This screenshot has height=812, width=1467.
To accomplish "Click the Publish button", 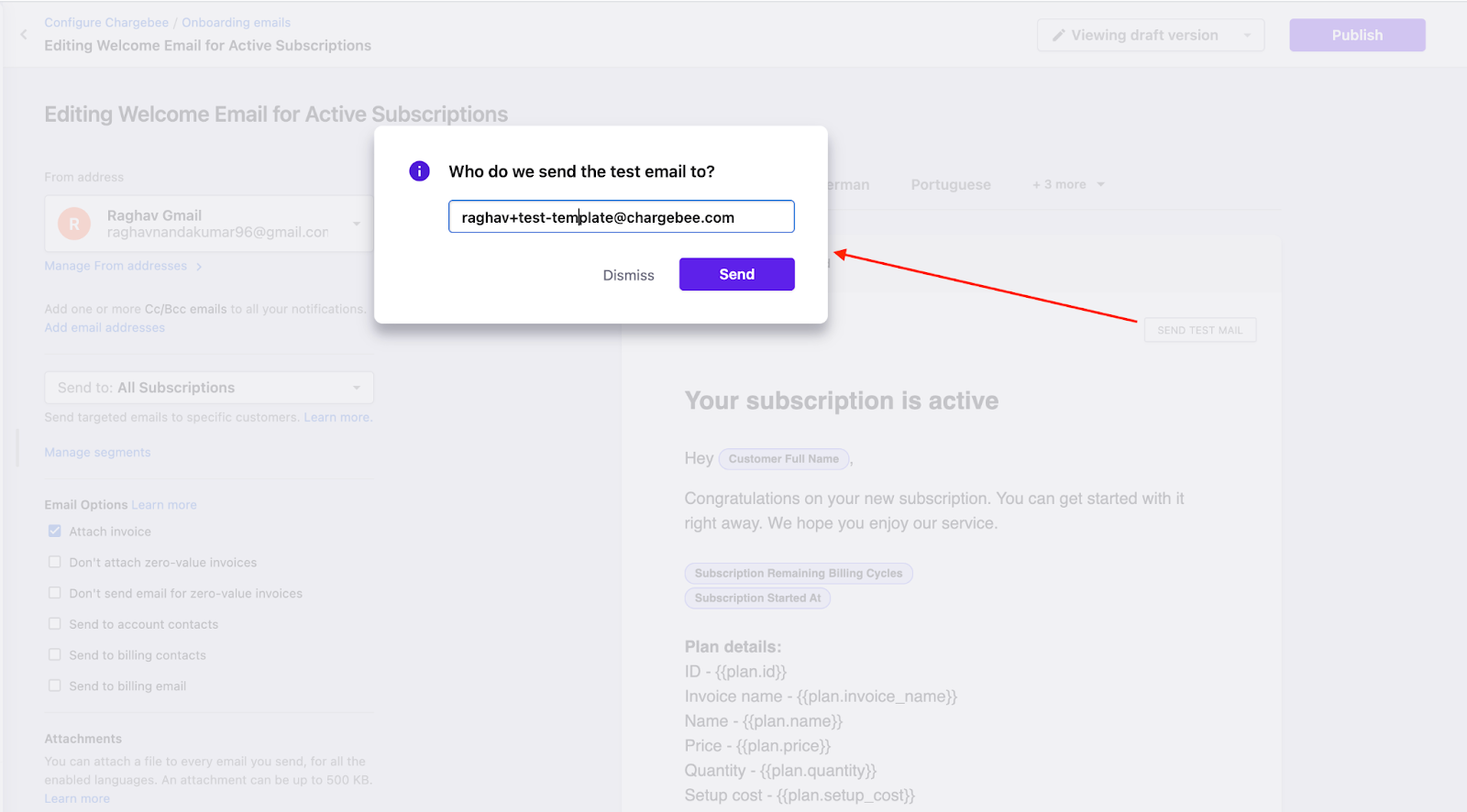I will (x=1356, y=36).
